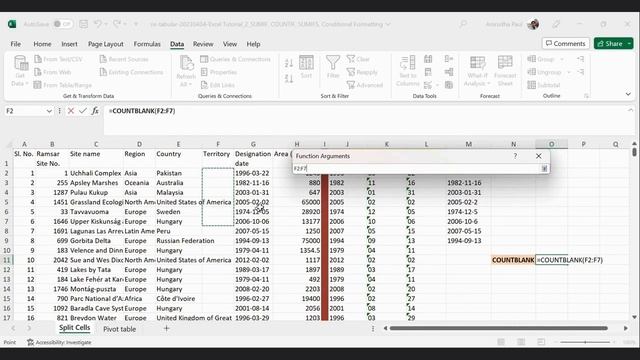Click Clear filter
This screenshot has width=640, height=360.
pyautogui.click(x=358, y=59)
